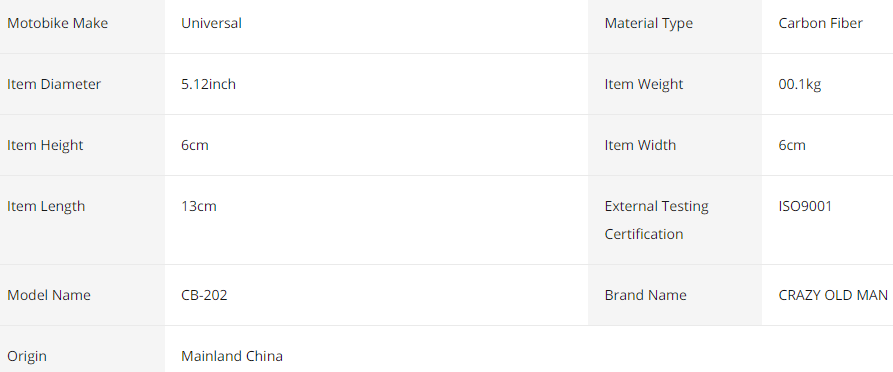The height and width of the screenshot is (372, 893).
Task: Click the Item Height label
Action: tap(46, 145)
